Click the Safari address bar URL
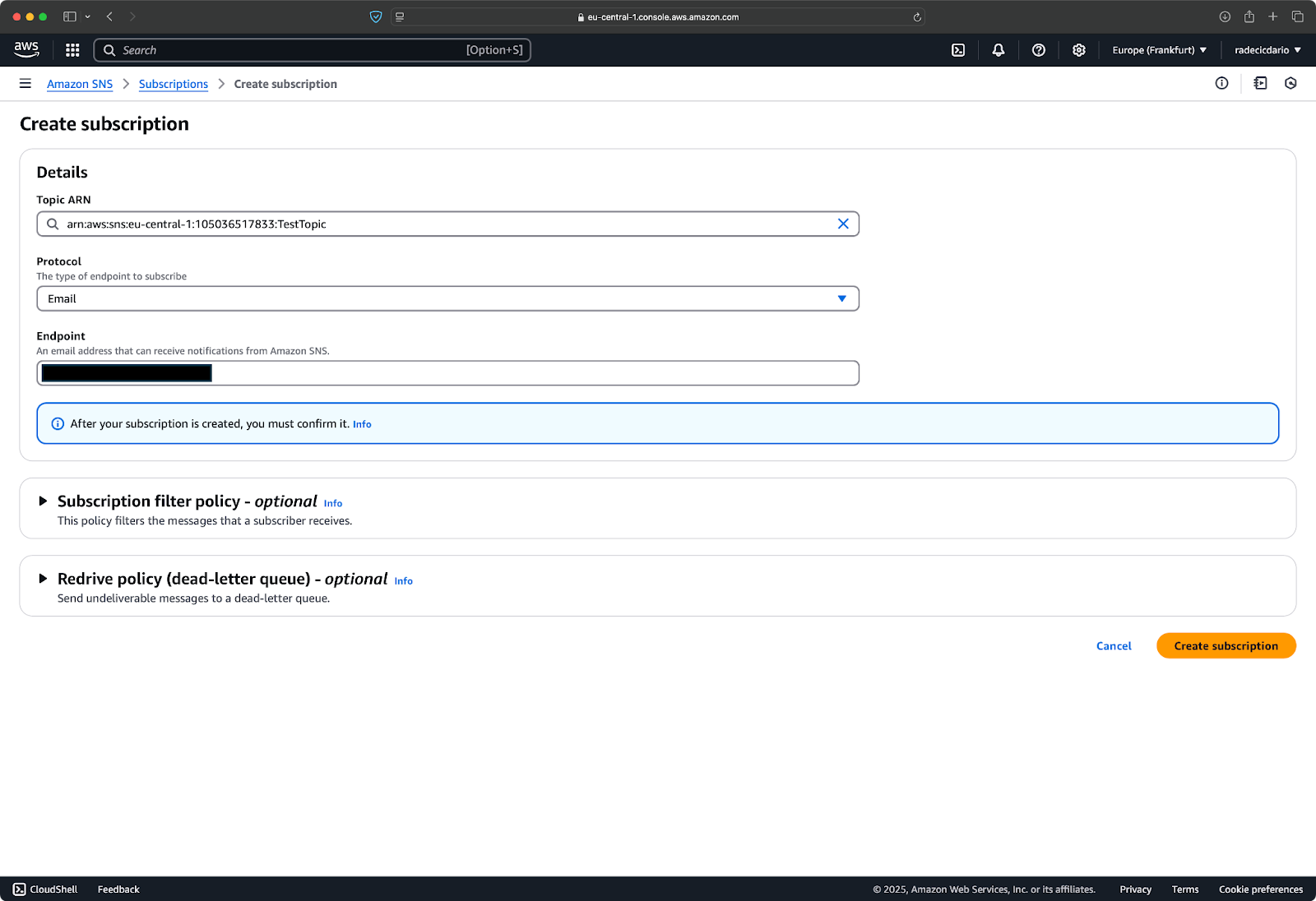This screenshot has width=1316, height=901. coord(658,16)
